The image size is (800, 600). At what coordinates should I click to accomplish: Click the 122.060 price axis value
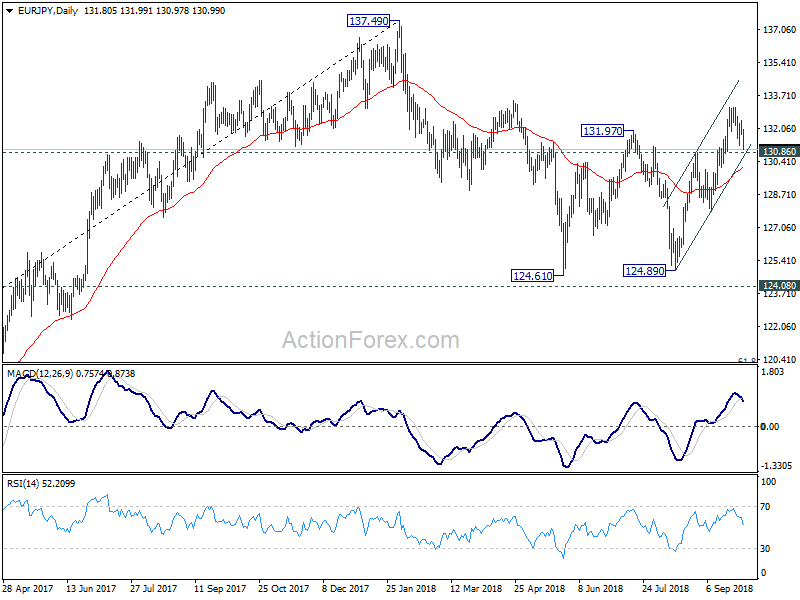click(779, 327)
